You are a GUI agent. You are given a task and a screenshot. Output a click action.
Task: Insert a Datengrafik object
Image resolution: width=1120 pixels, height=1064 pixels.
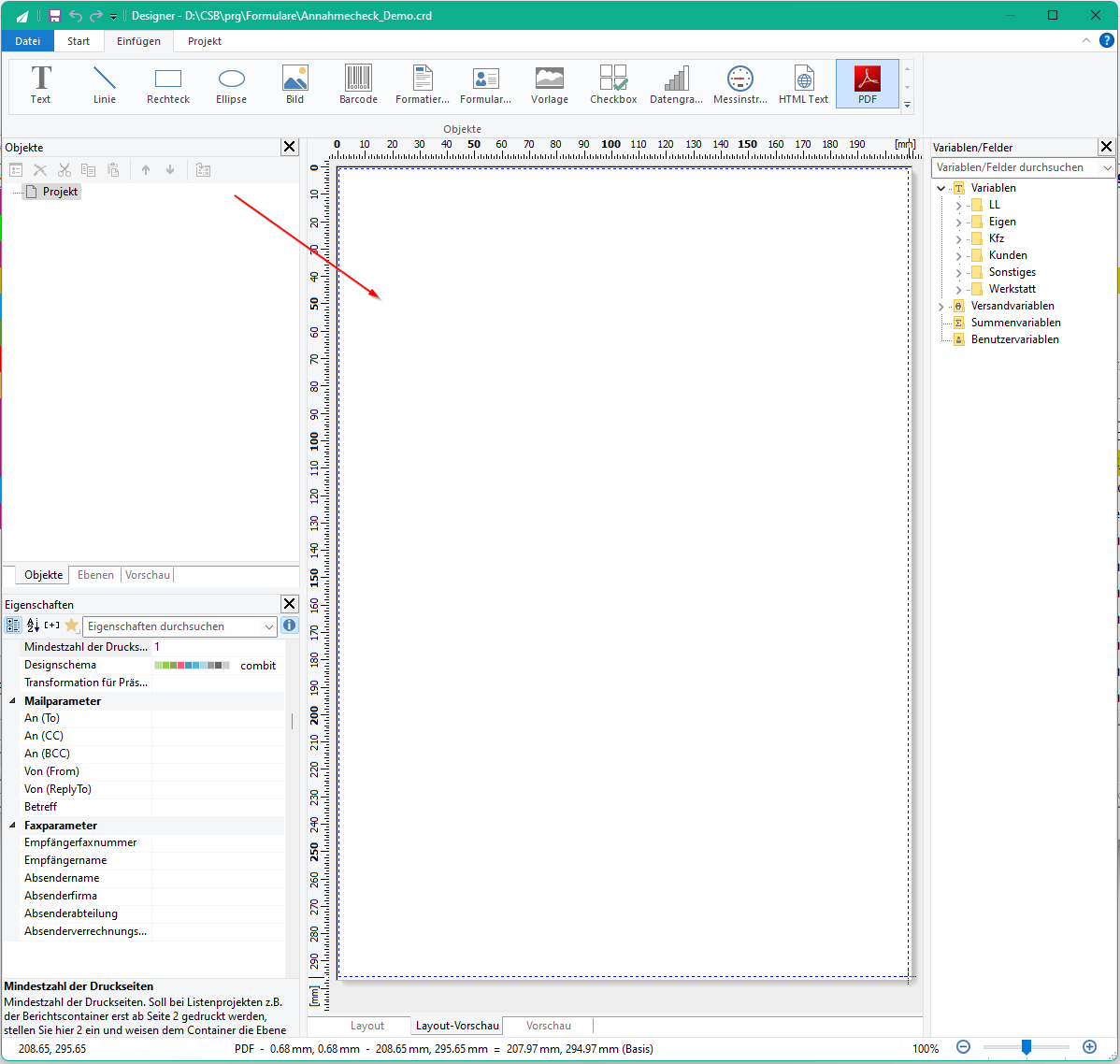[x=677, y=84]
